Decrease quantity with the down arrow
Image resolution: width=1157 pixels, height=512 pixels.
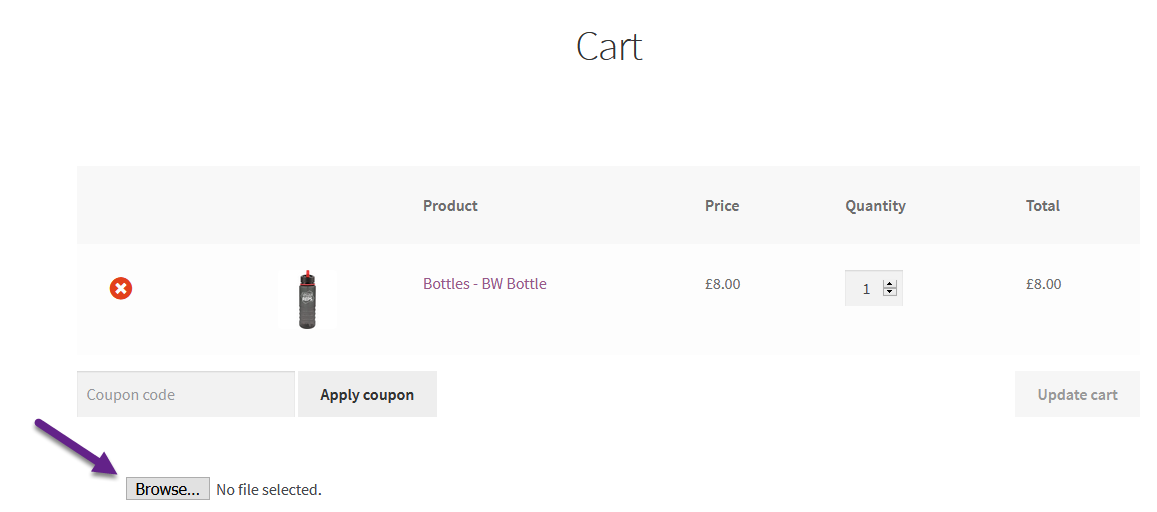tap(890, 293)
